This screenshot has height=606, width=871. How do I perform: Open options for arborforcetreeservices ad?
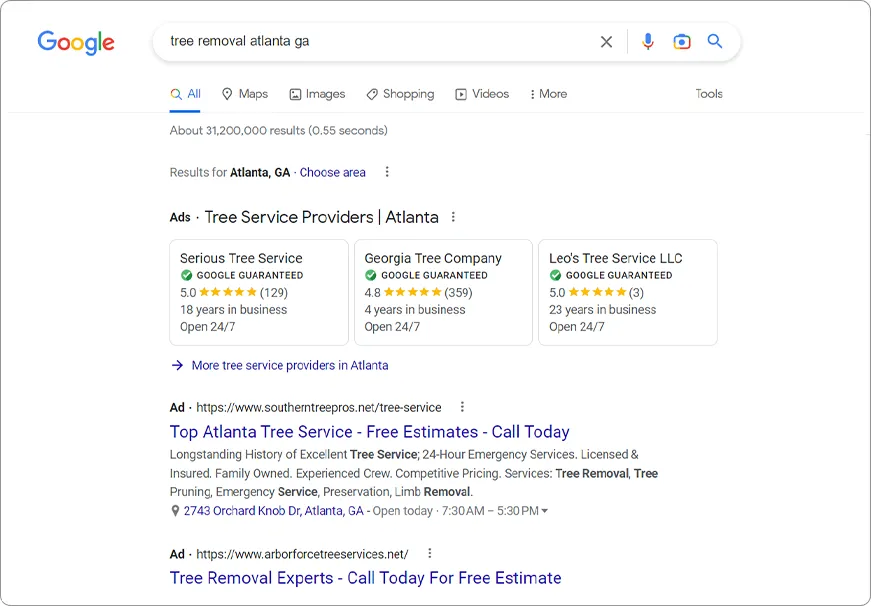click(430, 553)
